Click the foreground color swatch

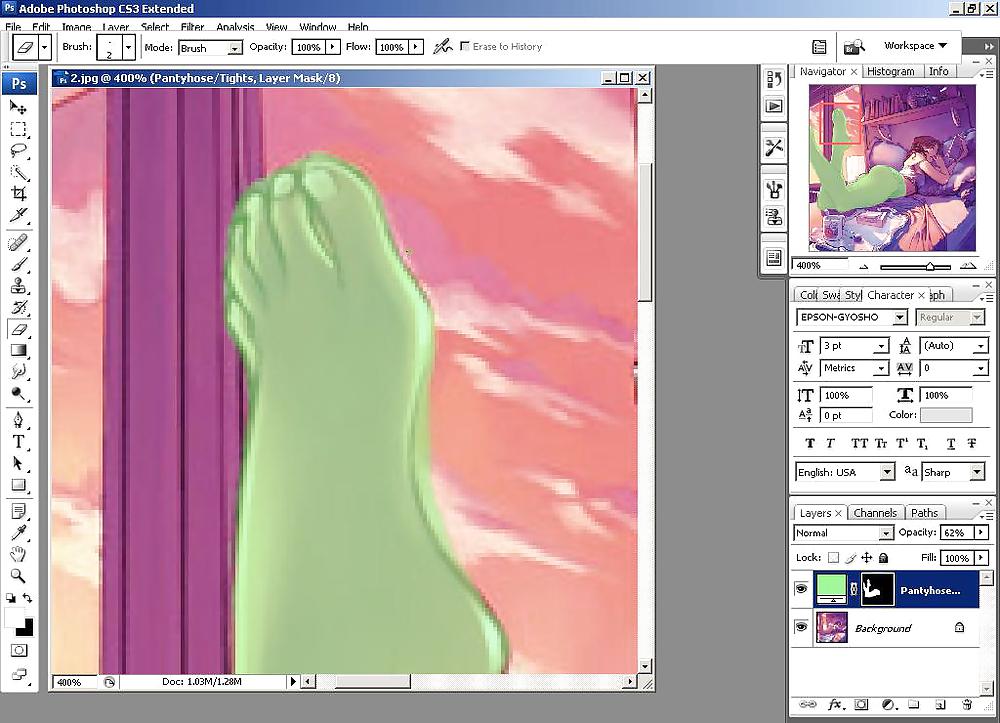14,617
